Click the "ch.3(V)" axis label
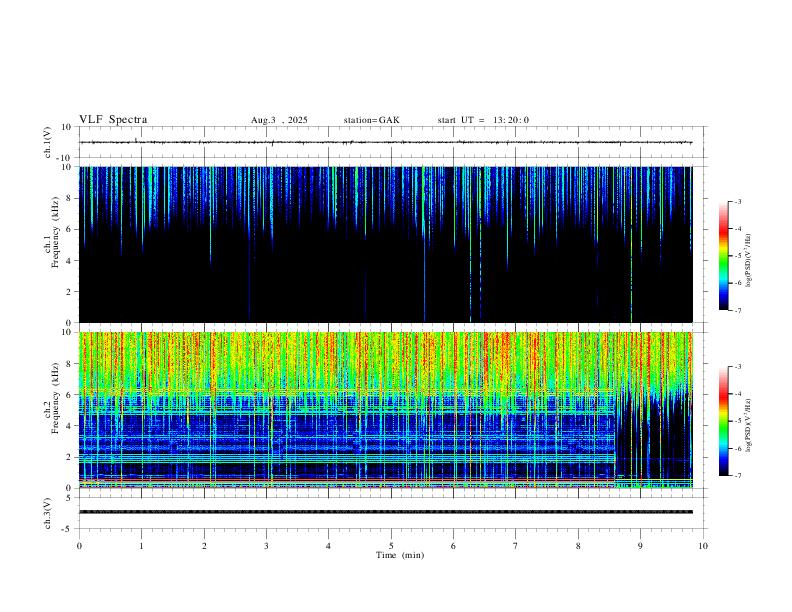 48,513
